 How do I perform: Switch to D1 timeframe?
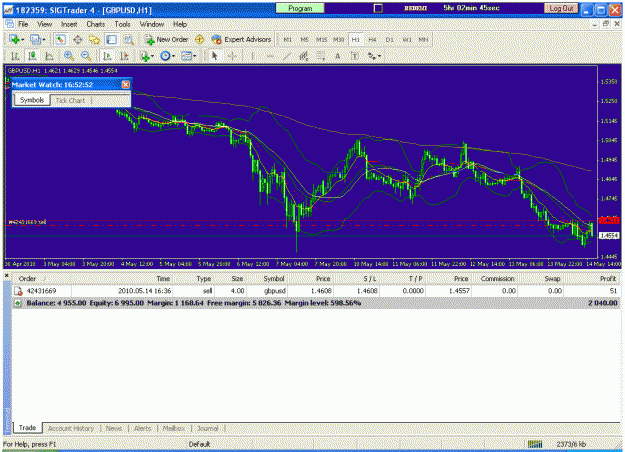tap(389, 39)
